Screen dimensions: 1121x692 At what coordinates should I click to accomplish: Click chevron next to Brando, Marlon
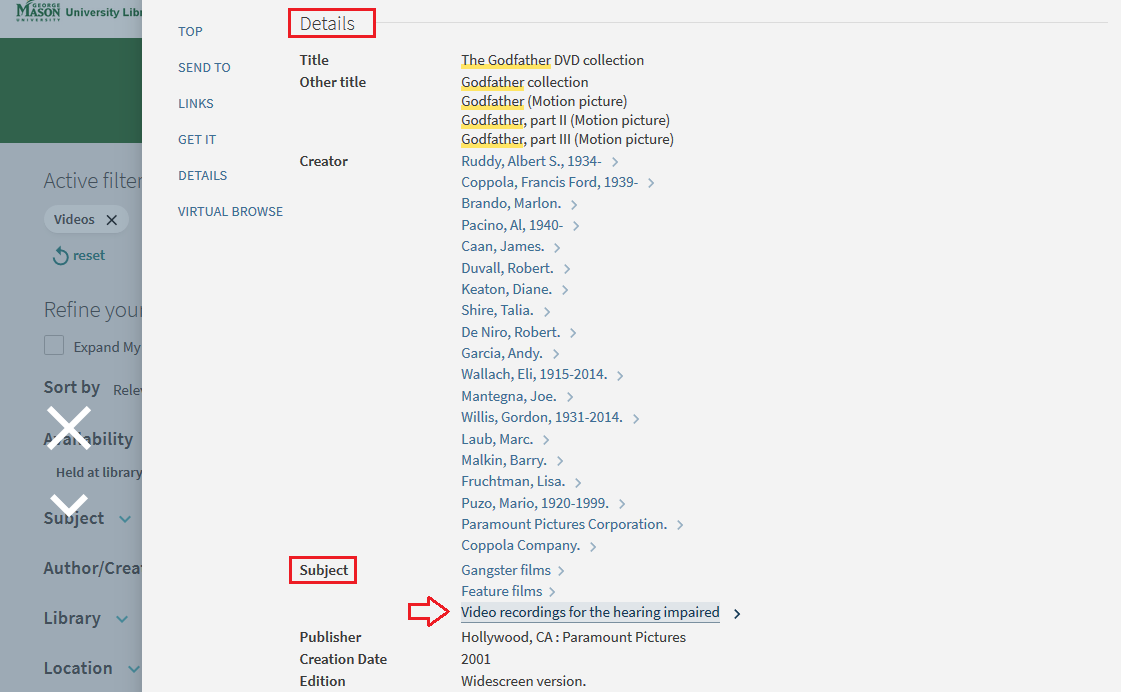(574, 205)
